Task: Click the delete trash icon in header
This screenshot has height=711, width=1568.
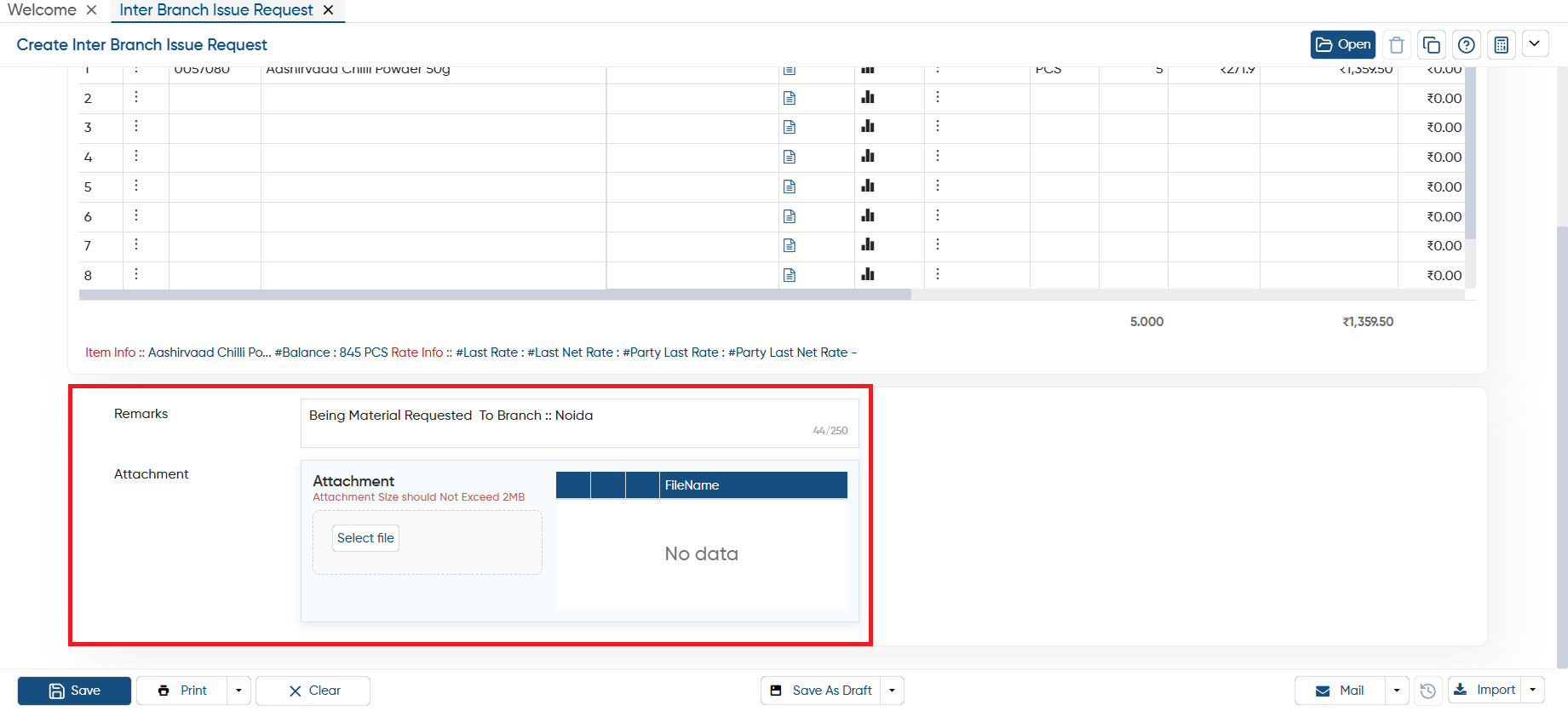Action: (x=1396, y=44)
